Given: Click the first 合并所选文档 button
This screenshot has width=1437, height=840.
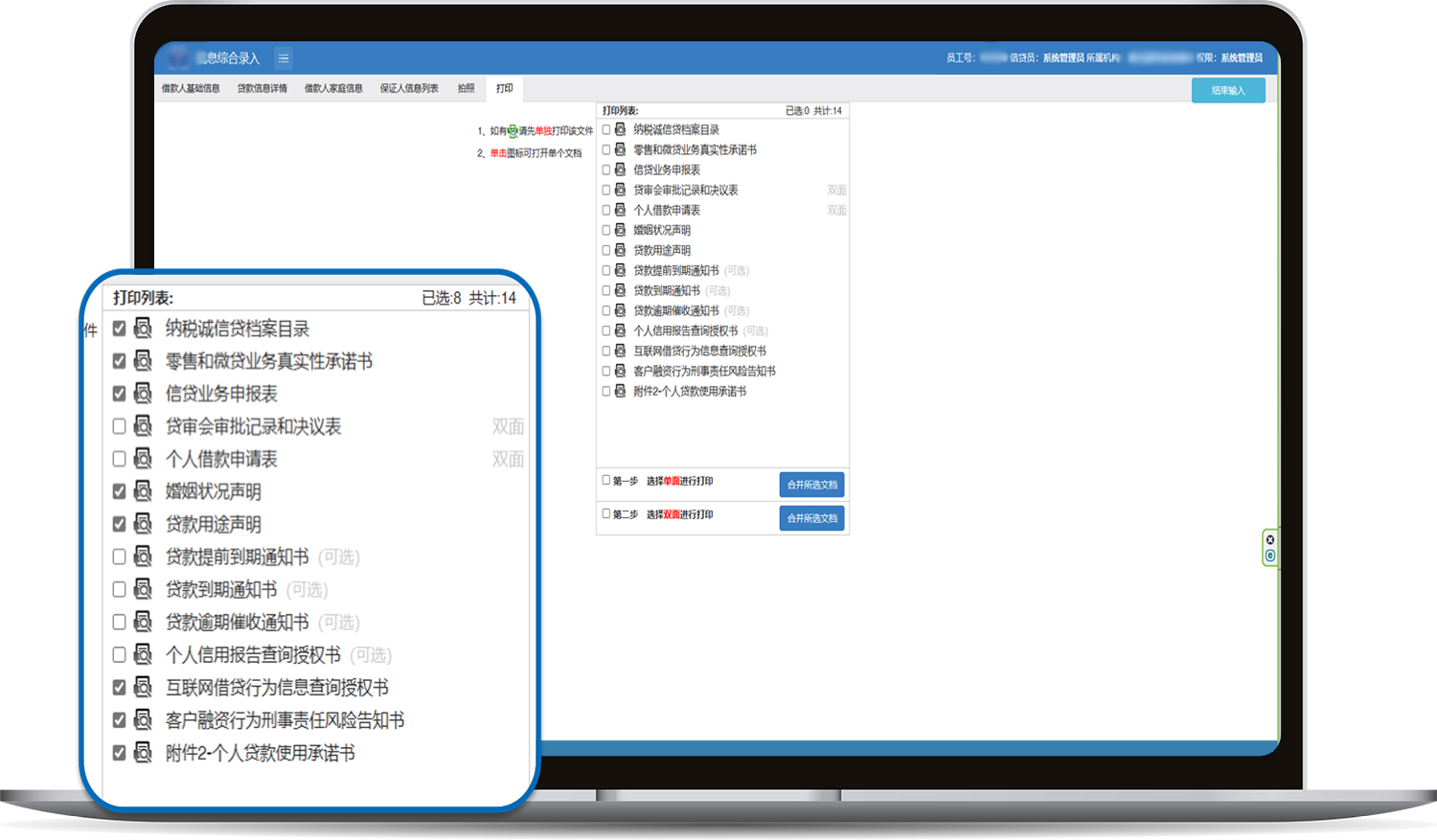Looking at the screenshot, I should pyautogui.click(x=810, y=485).
